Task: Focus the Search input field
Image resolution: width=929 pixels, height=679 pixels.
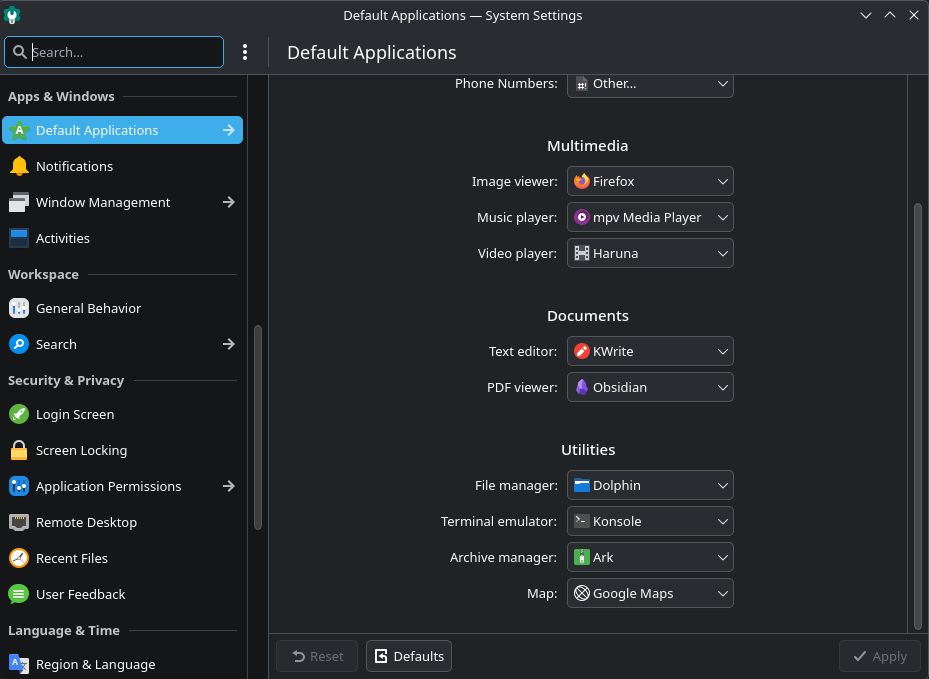Action: coord(114,52)
